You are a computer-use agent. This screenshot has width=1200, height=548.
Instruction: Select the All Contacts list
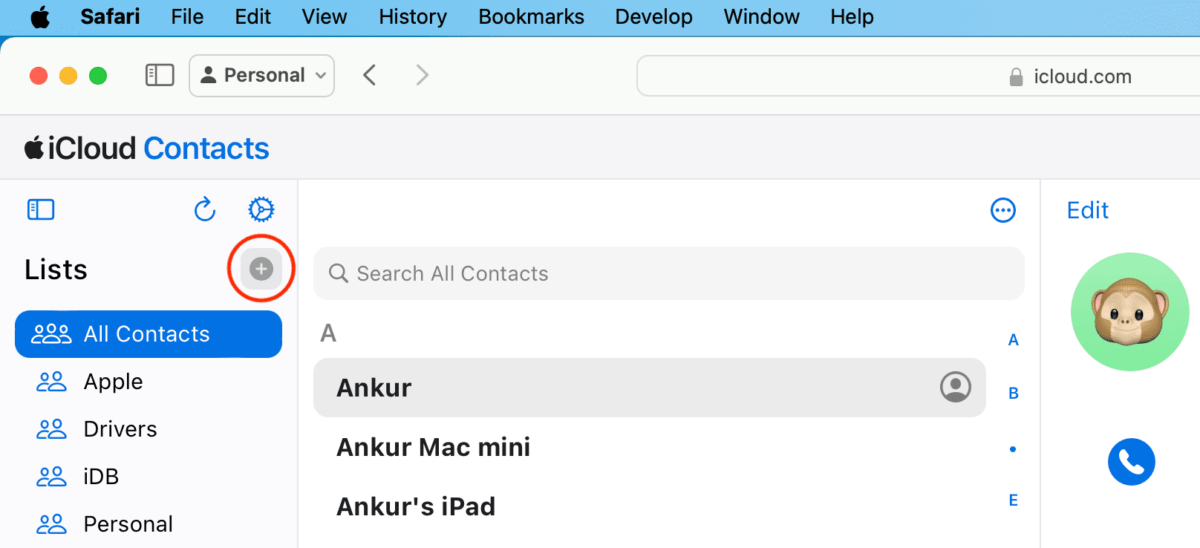[148, 334]
